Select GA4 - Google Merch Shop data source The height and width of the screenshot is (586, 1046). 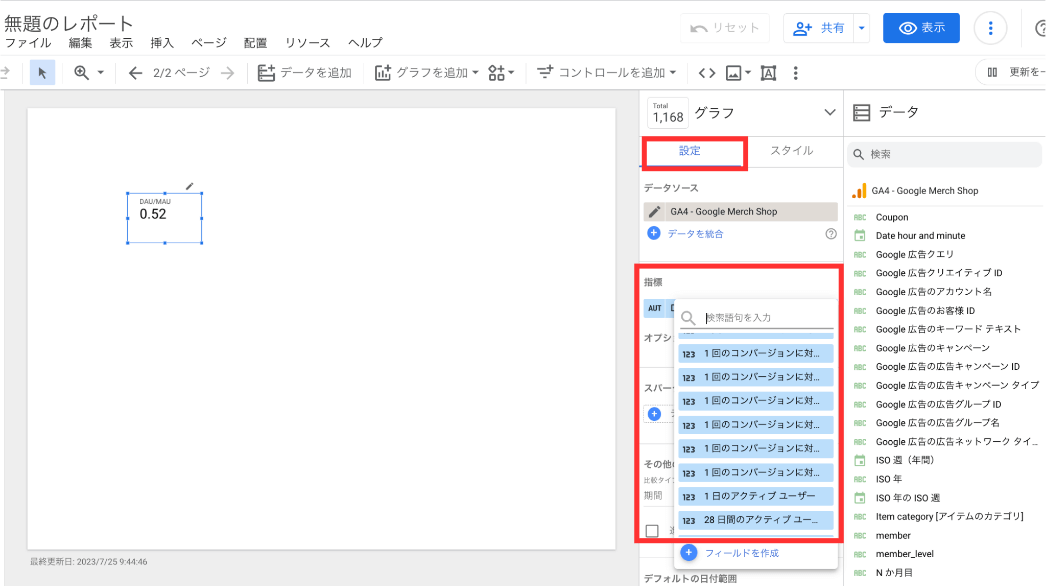pyautogui.click(x=924, y=191)
